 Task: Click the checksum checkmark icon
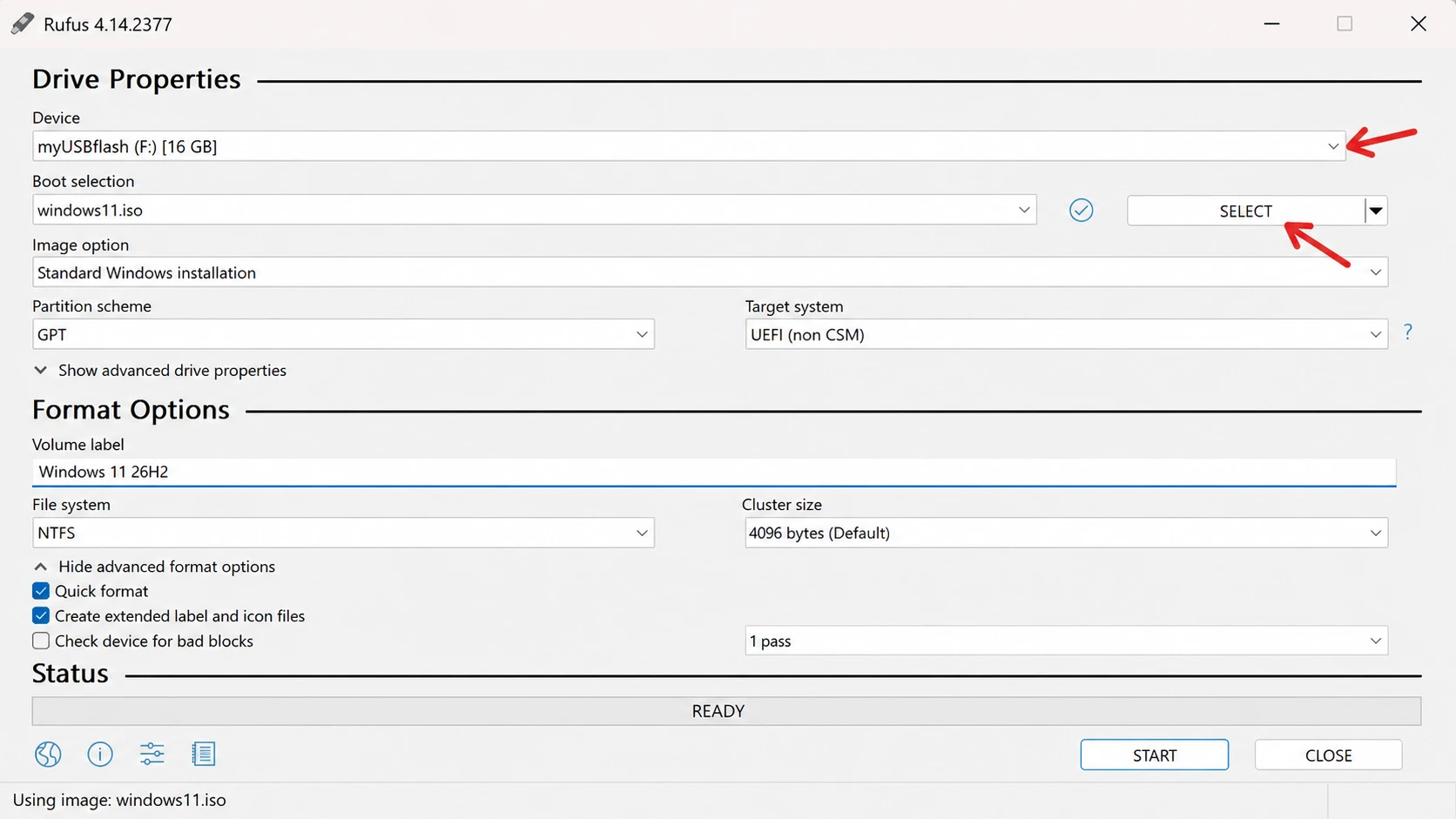click(1081, 210)
